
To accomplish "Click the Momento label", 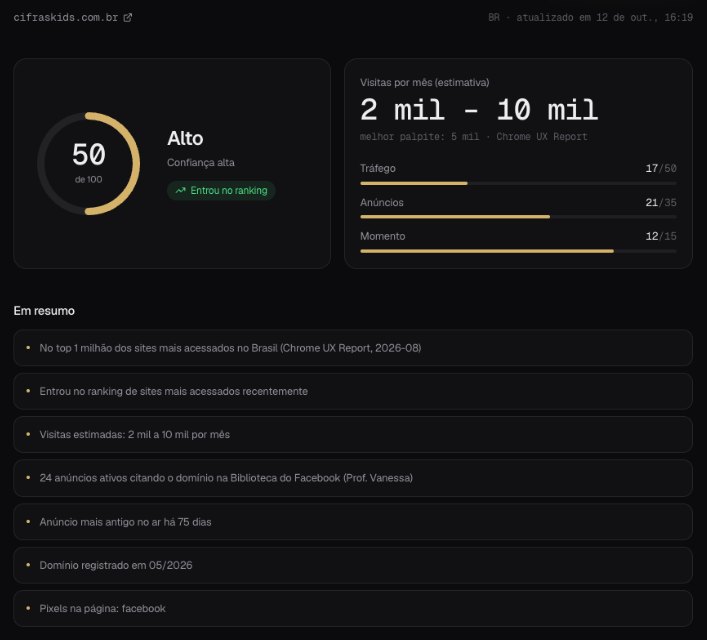I will point(382,236).
